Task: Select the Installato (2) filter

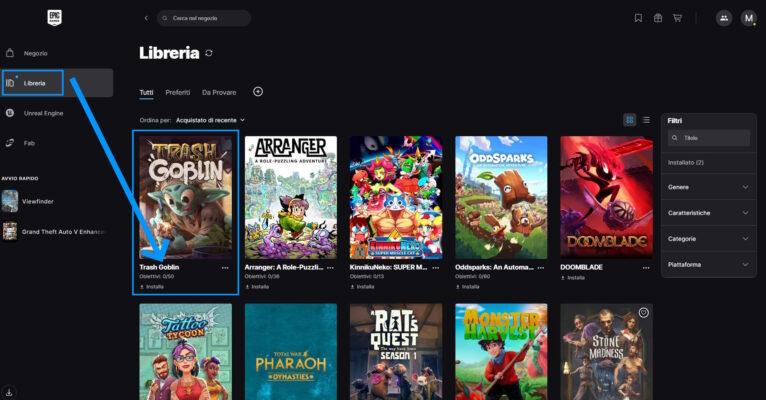Action: (x=686, y=163)
